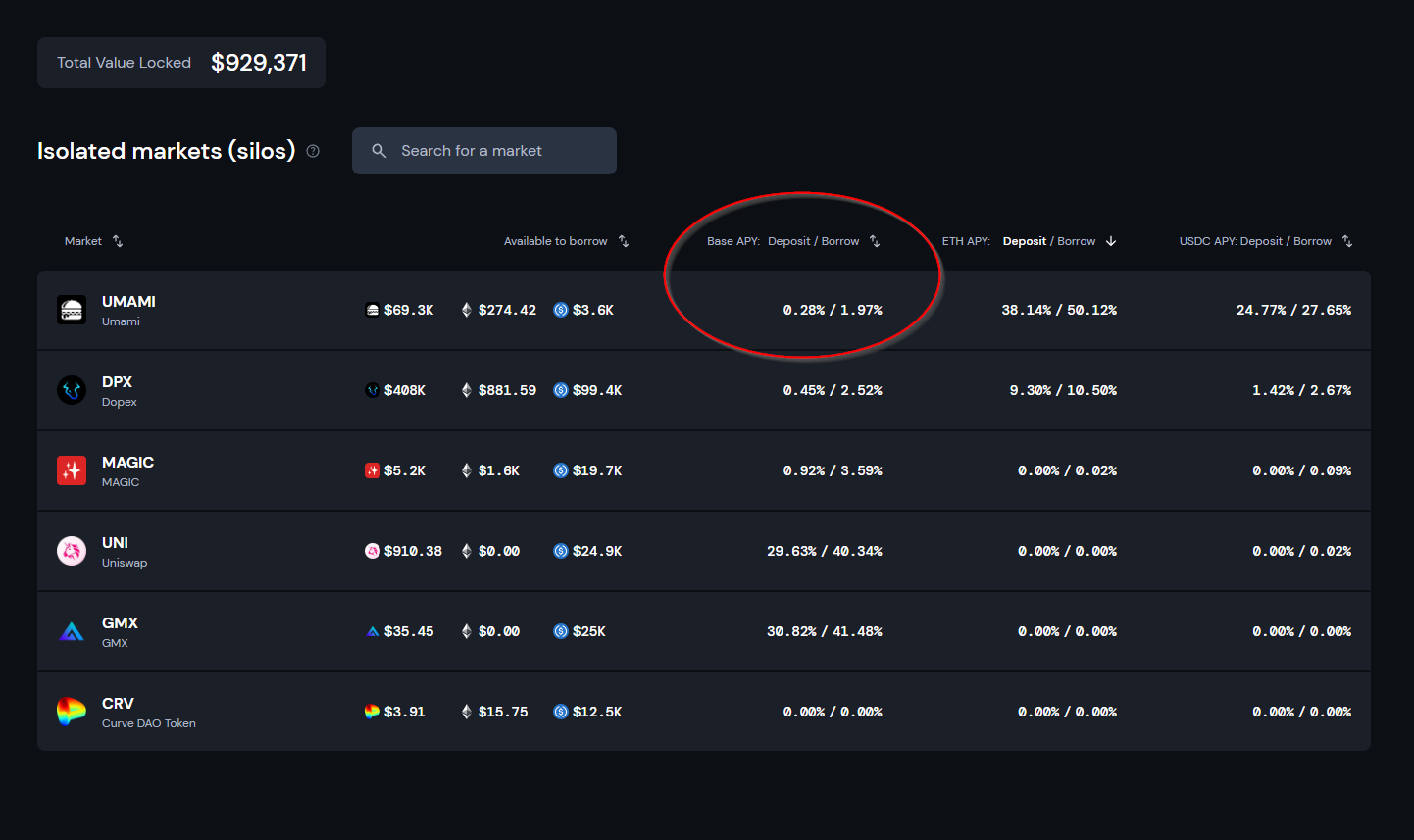Toggle ETH APY descending sort arrow
The height and width of the screenshot is (840, 1414).
point(1111,241)
